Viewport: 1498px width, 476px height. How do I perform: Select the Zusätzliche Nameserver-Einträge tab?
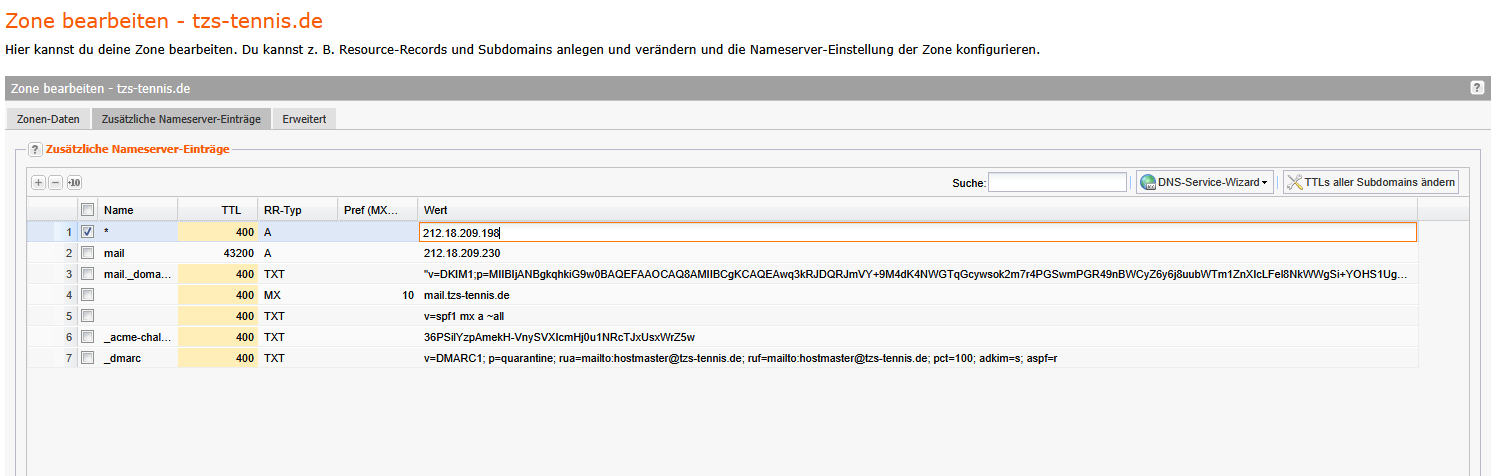click(x=181, y=119)
